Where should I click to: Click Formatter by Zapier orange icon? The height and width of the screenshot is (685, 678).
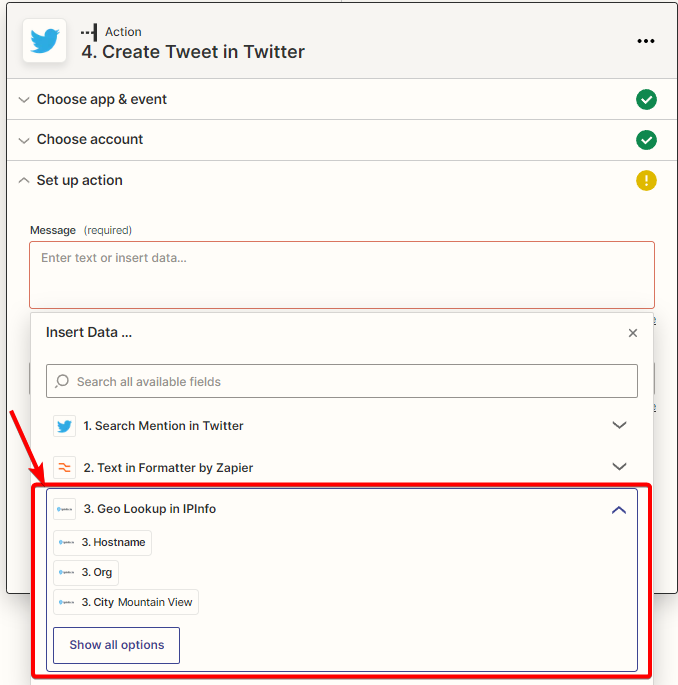pyautogui.click(x=64, y=467)
